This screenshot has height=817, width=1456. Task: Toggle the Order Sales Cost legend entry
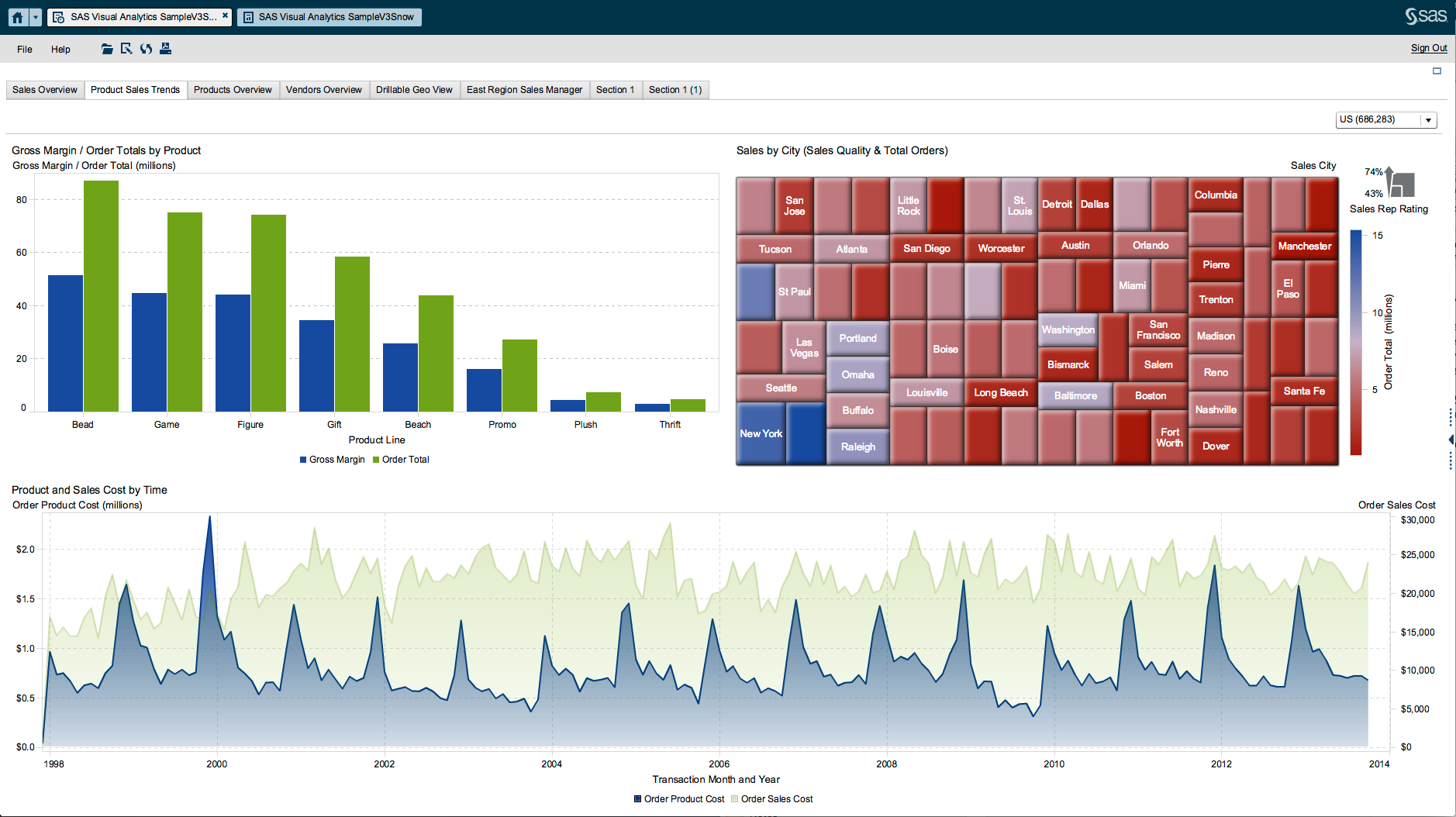click(771, 798)
